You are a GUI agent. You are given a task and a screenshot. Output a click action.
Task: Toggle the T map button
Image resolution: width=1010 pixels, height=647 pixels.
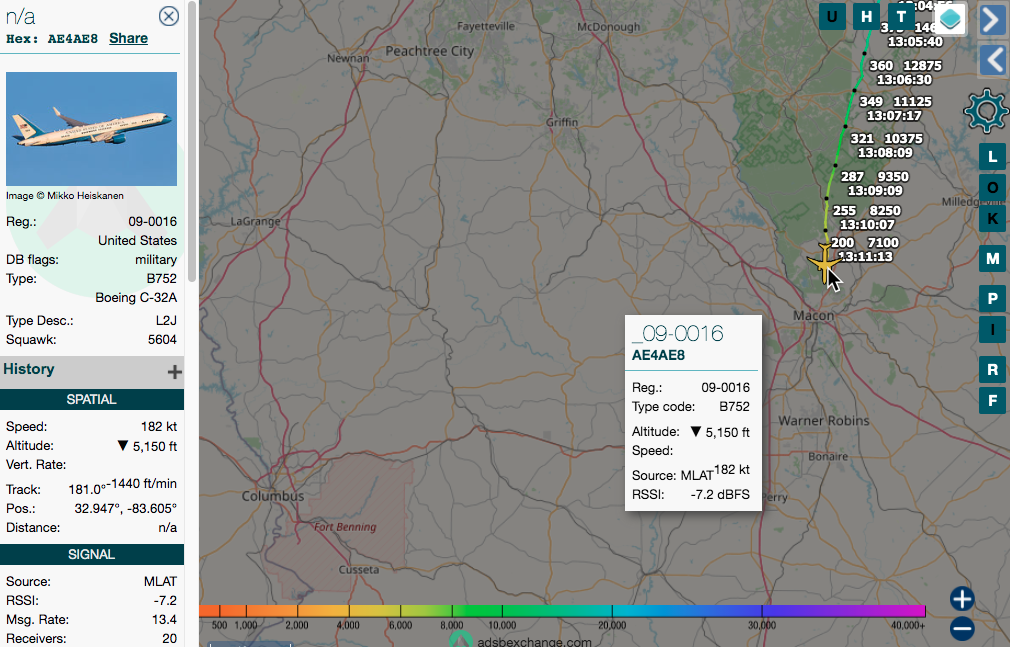pos(901,17)
